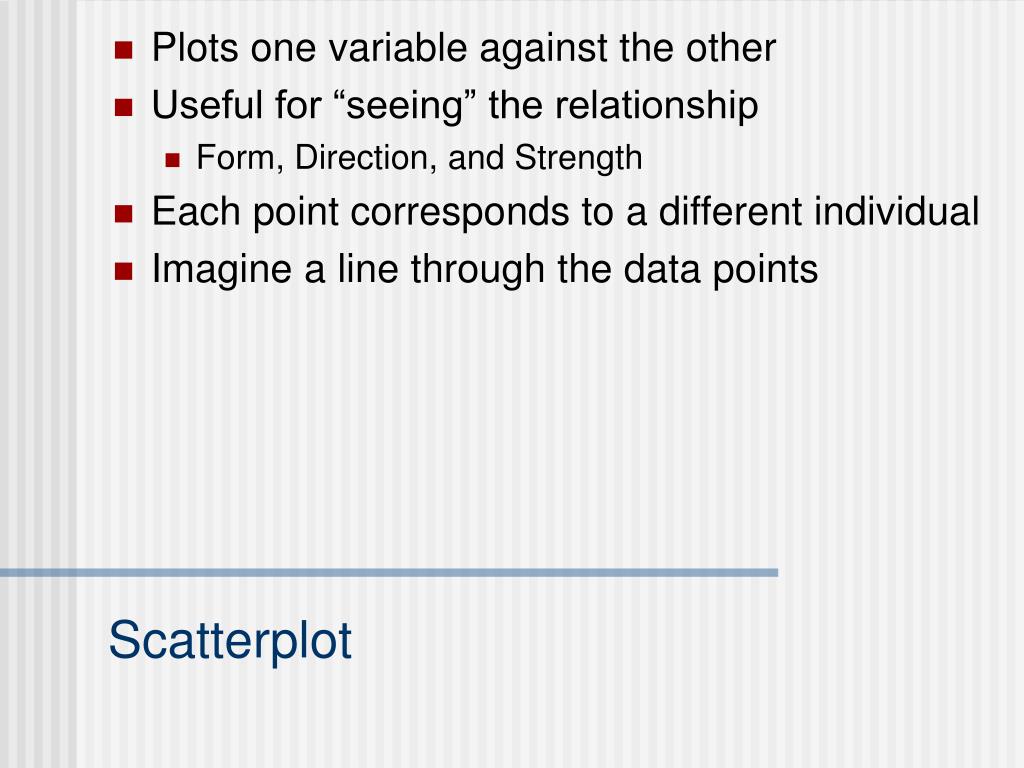The image size is (1024, 768).
Task: Click the "Scatterplot" slide title
Action: (230, 641)
